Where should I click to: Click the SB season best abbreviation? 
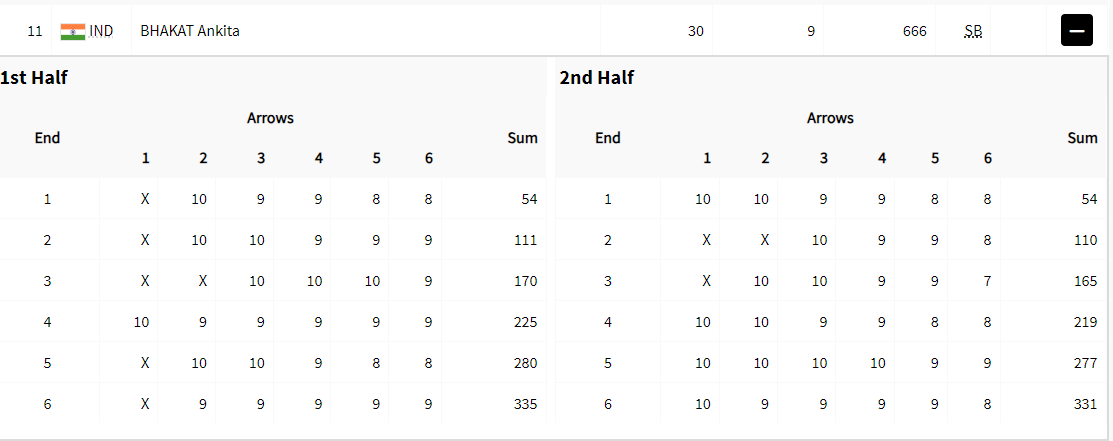[x=973, y=31]
